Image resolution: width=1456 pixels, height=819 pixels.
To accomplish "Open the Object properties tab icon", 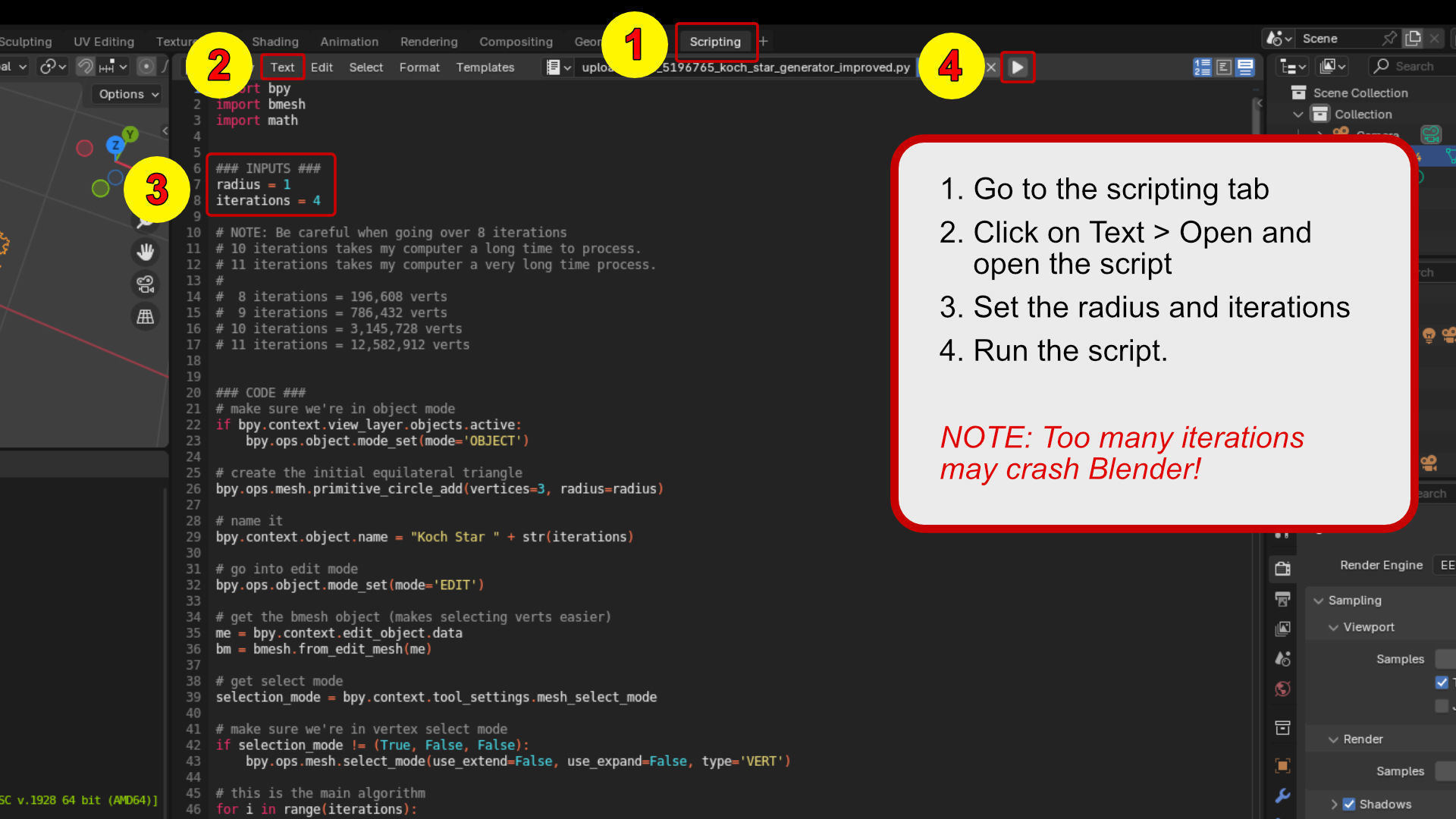I will click(x=1282, y=765).
